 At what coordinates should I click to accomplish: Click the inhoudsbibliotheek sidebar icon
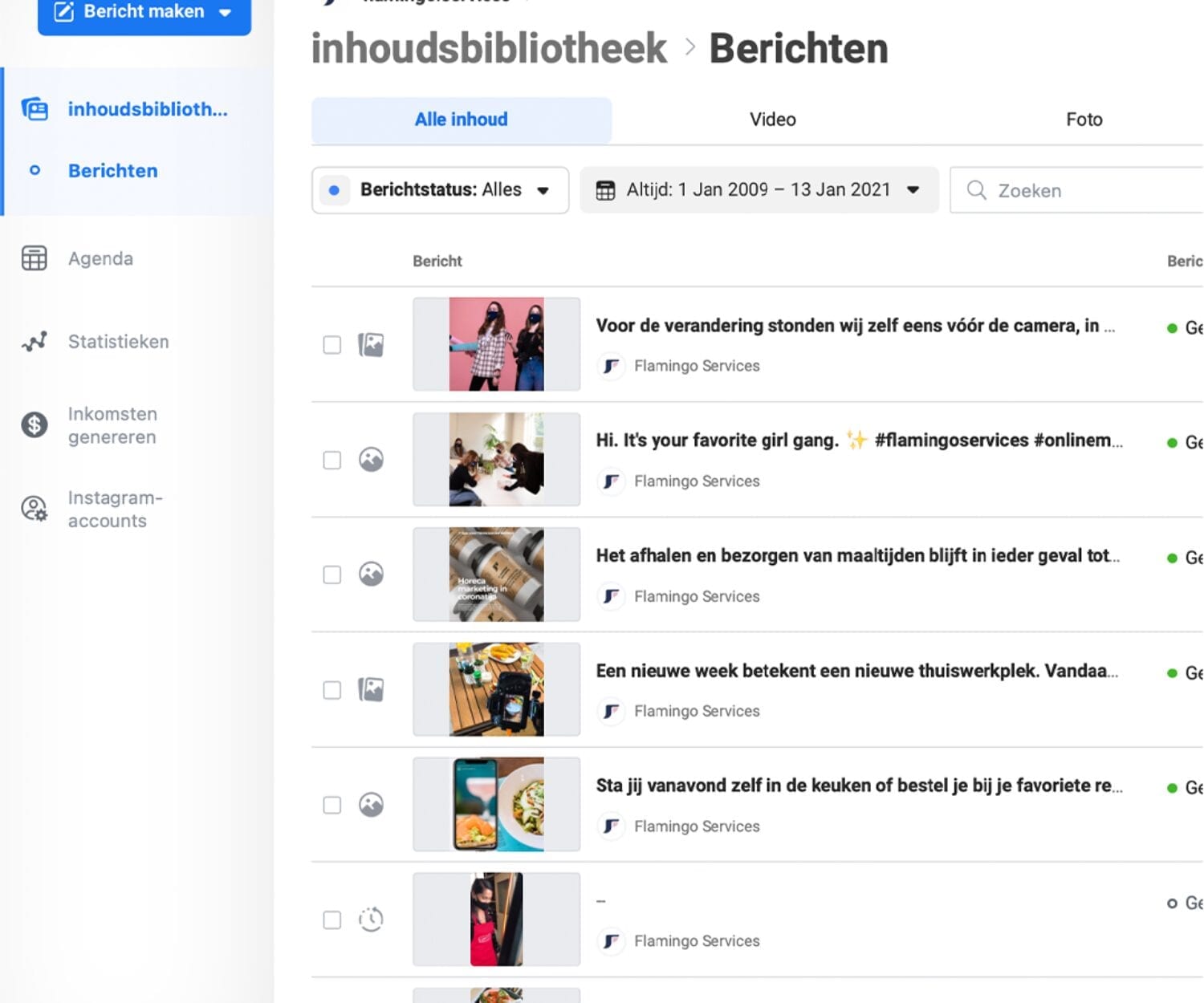(35, 108)
